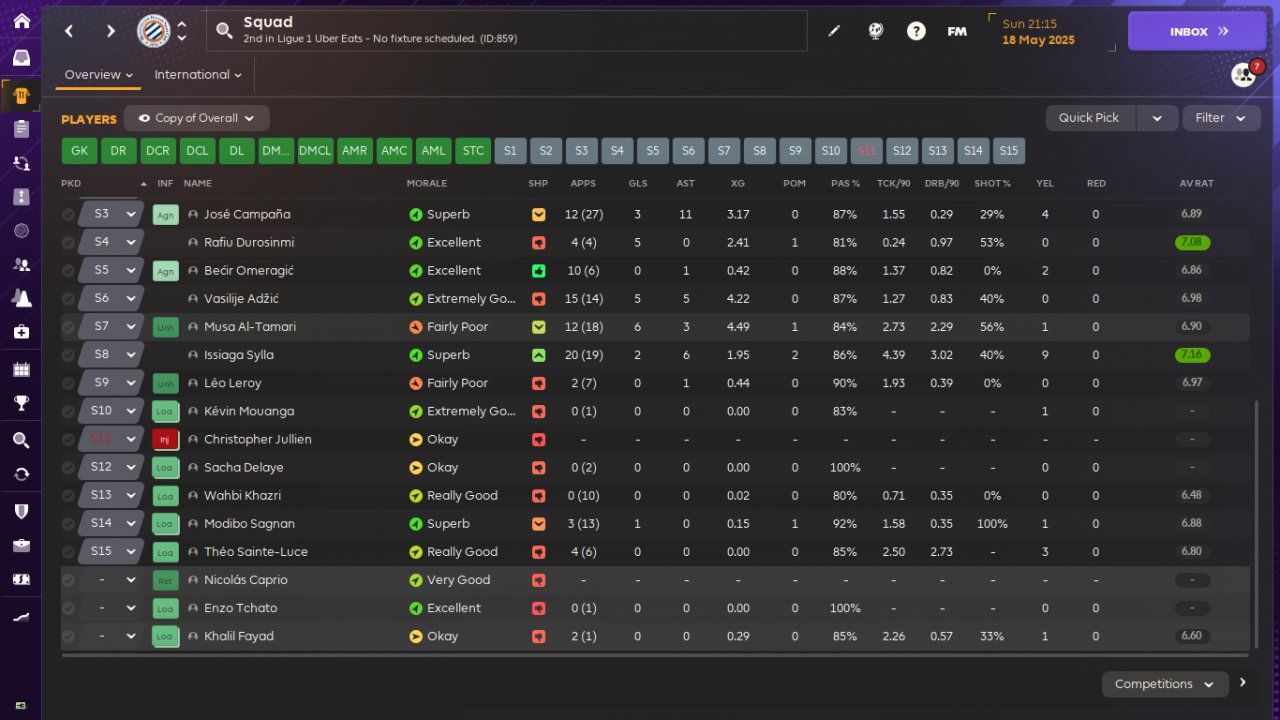The height and width of the screenshot is (720, 1280).
Task: Click the pencil edit icon in top bar
Action: [x=834, y=31]
